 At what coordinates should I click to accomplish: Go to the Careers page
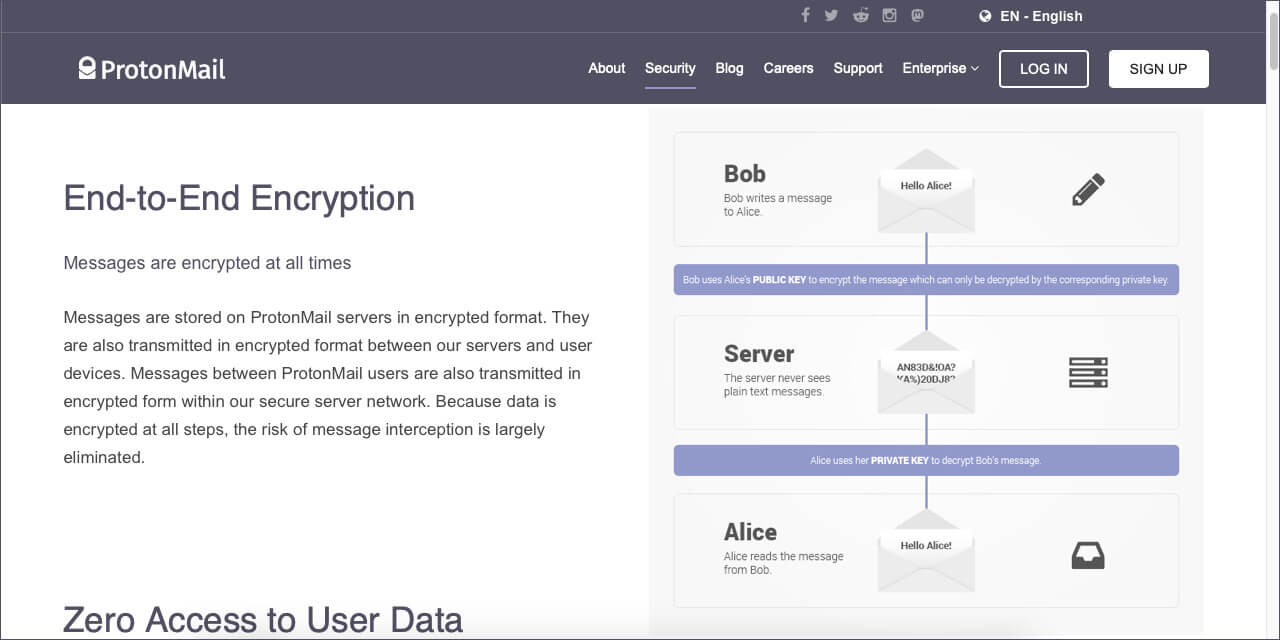click(788, 68)
